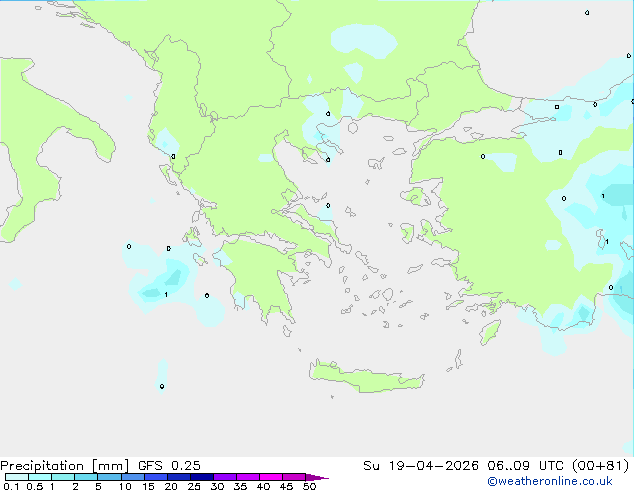This screenshot has height=490, width=634.
Task: Click the 0.5–1 mm legend swatch
Action: point(40,477)
